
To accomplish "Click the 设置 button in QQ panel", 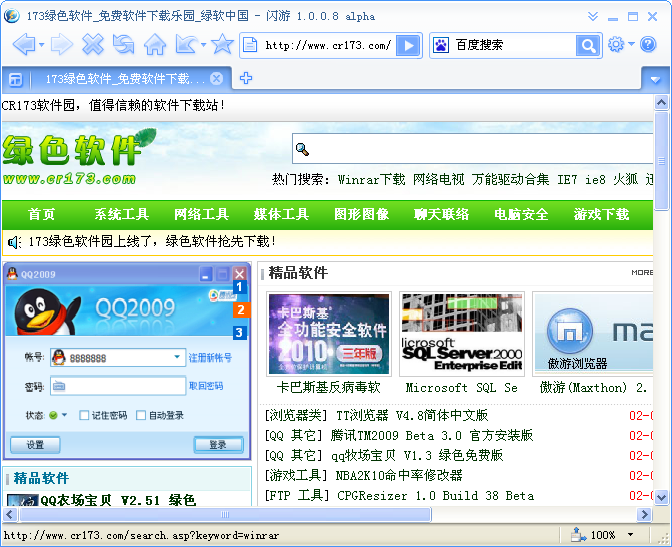I will [x=35, y=445].
